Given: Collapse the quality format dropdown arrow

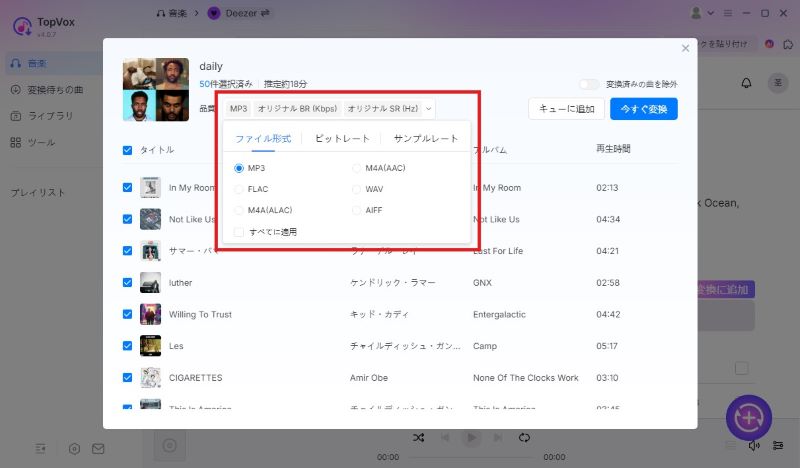Looking at the screenshot, I should tap(429, 109).
